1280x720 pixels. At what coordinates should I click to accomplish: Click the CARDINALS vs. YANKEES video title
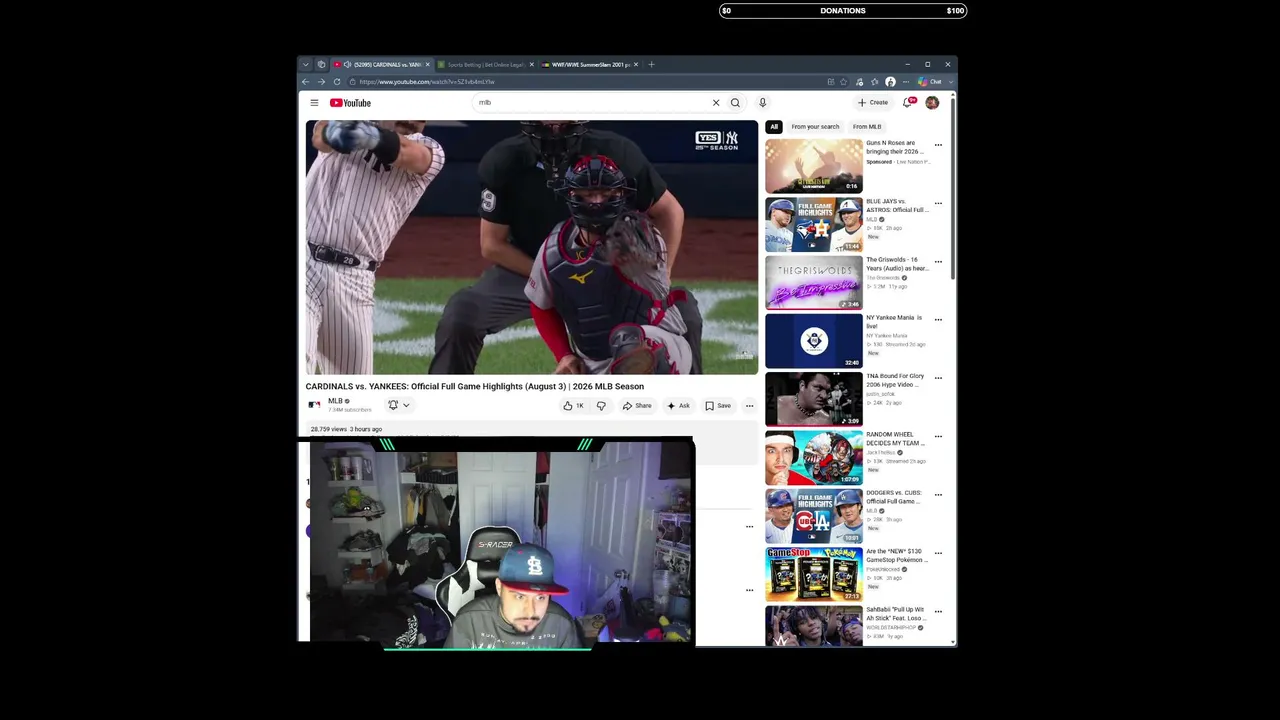(475, 386)
